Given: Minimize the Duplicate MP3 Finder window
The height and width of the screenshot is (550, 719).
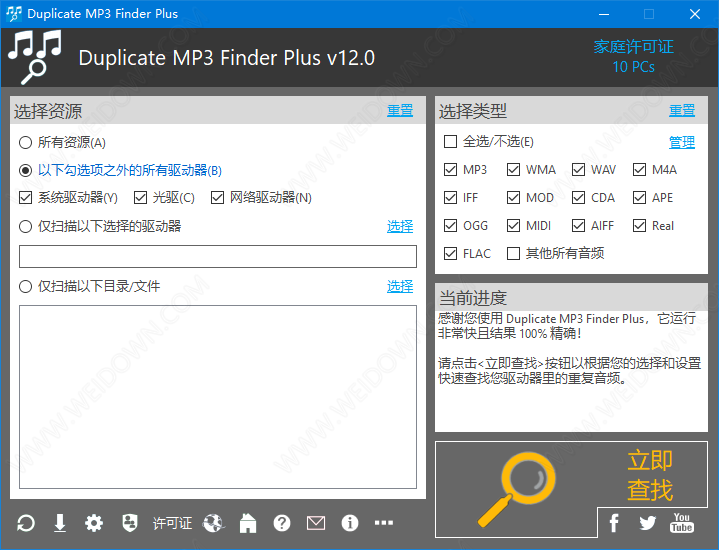Looking at the screenshot, I should coord(604,14).
